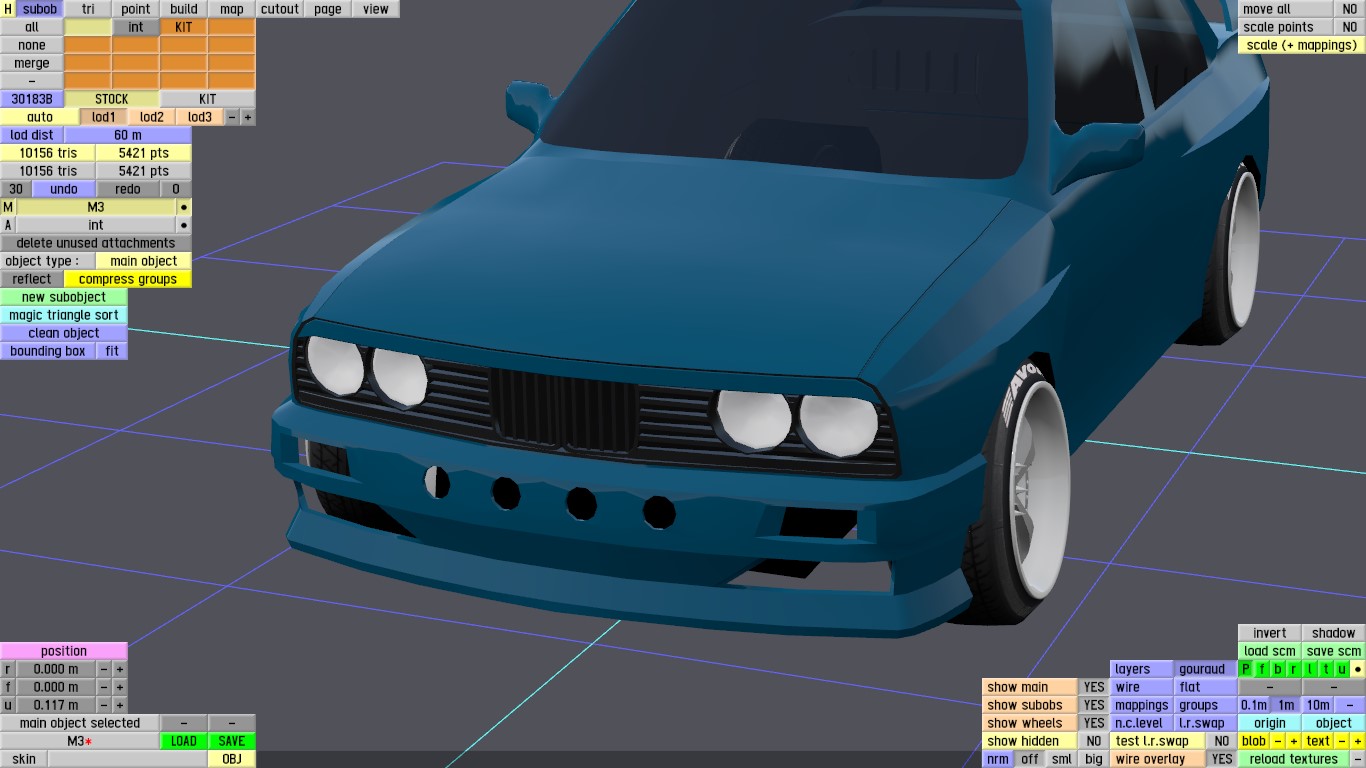This screenshot has width=1366, height=768.
Task: Decrease the r position value
Action: click(104, 669)
